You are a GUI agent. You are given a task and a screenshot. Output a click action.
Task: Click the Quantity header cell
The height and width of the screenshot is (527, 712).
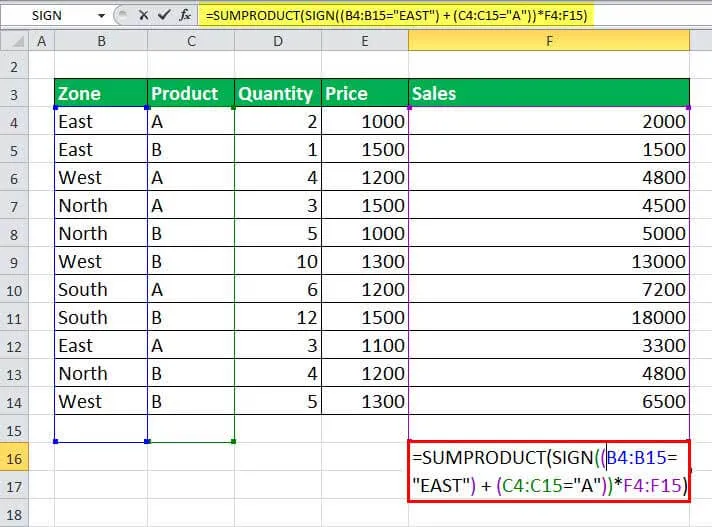pyautogui.click(x=278, y=93)
